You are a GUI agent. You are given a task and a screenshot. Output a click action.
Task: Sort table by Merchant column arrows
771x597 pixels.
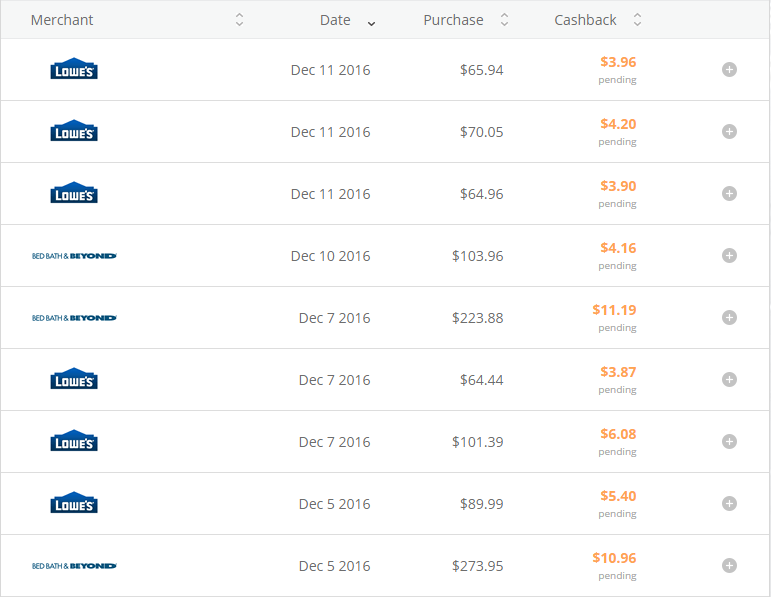[x=239, y=20]
